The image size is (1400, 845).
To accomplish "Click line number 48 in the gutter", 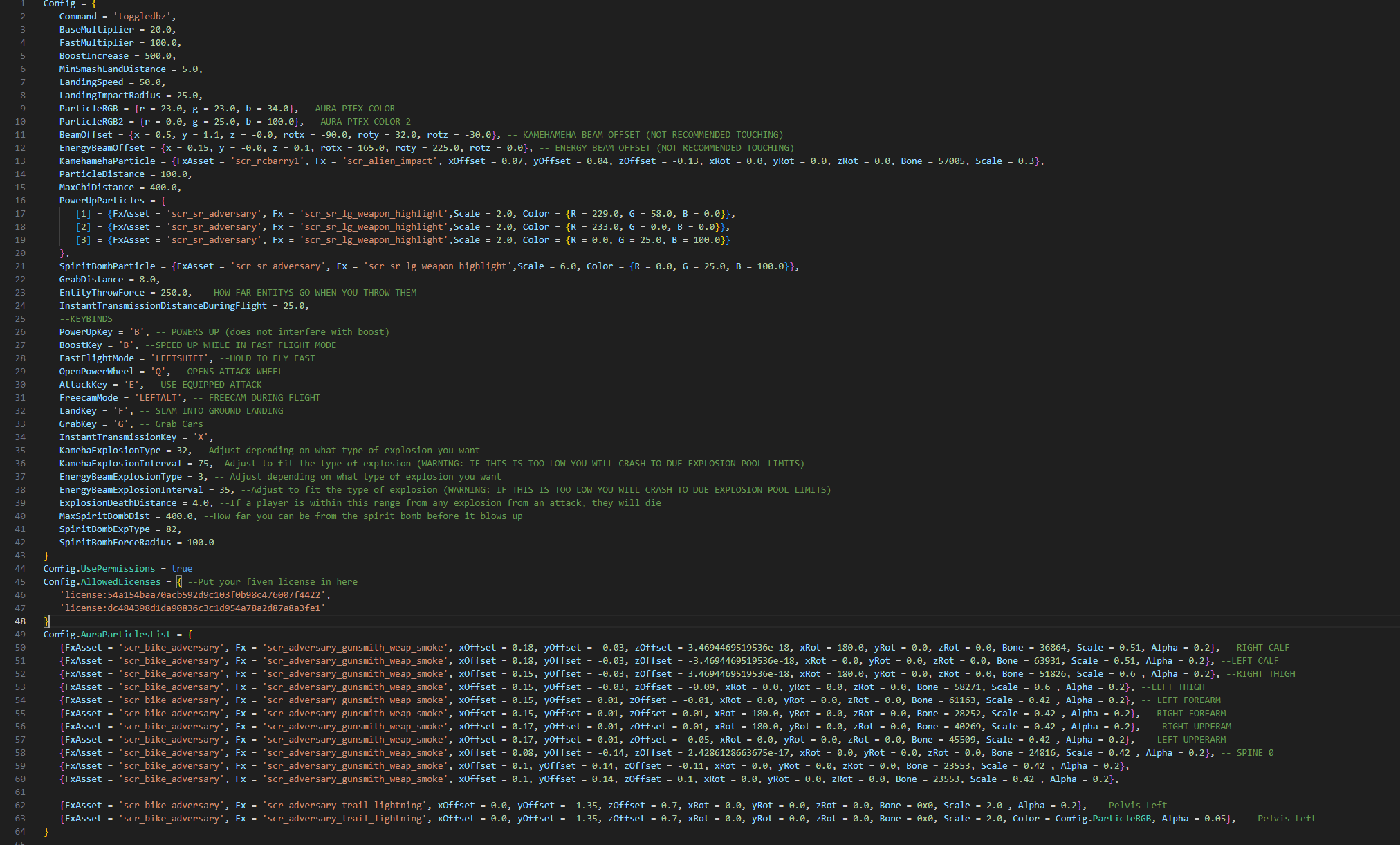I will pos(20,621).
